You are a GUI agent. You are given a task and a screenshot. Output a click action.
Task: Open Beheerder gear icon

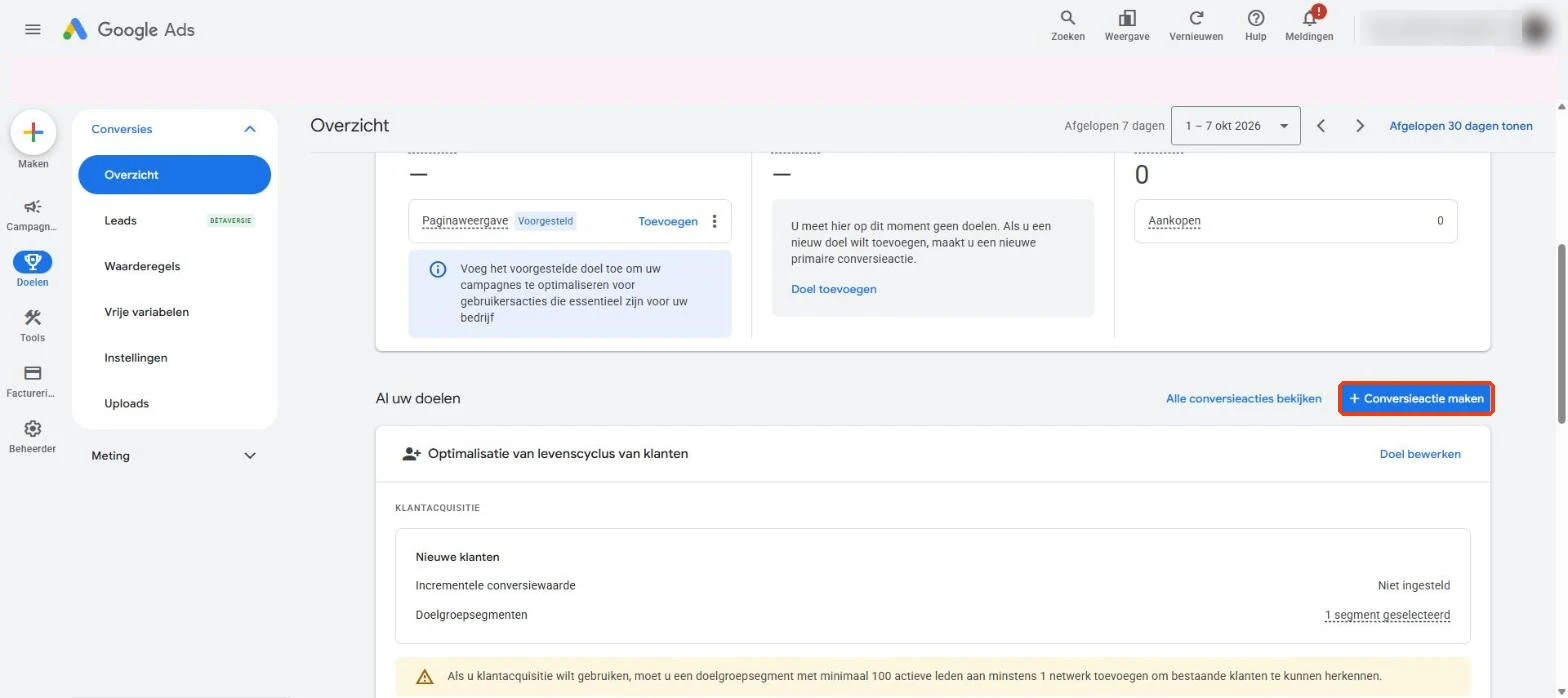click(x=33, y=429)
